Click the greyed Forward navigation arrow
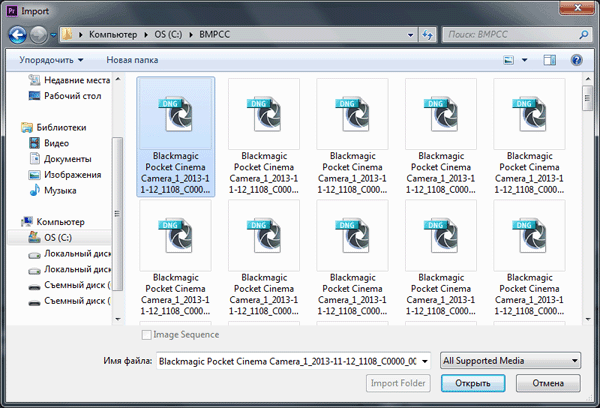 click(x=39, y=35)
